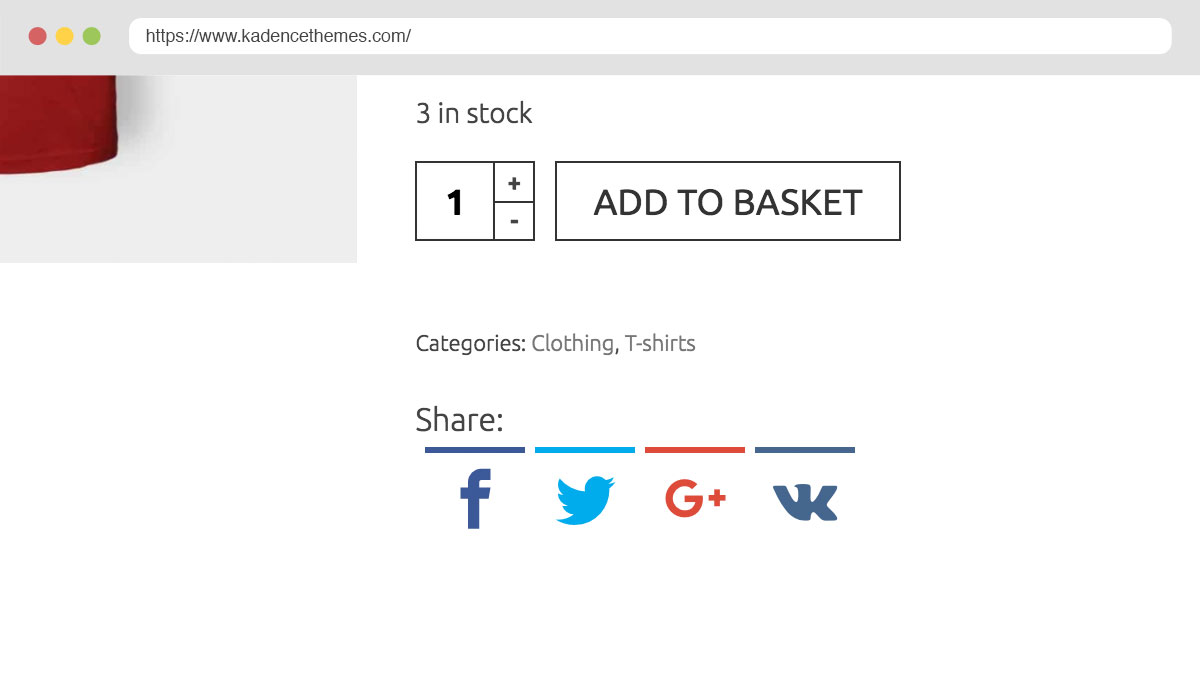Image resolution: width=1200 pixels, height=676 pixels.
Task: Share the product on Facebook
Action: pyautogui.click(x=475, y=499)
